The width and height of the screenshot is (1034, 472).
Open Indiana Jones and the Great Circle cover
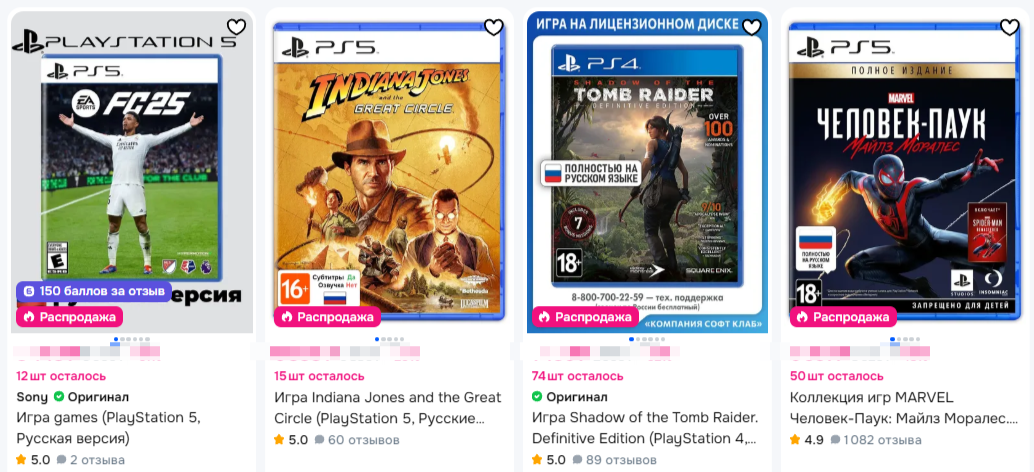390,171
